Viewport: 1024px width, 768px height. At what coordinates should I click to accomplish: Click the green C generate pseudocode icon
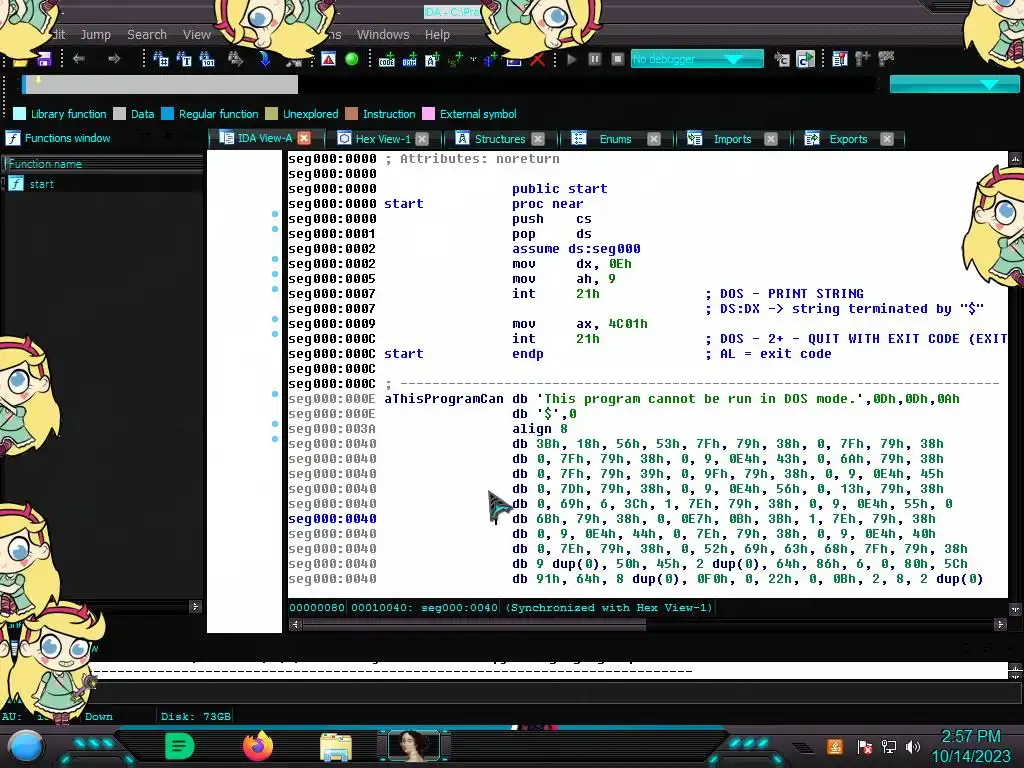[806, 59]
